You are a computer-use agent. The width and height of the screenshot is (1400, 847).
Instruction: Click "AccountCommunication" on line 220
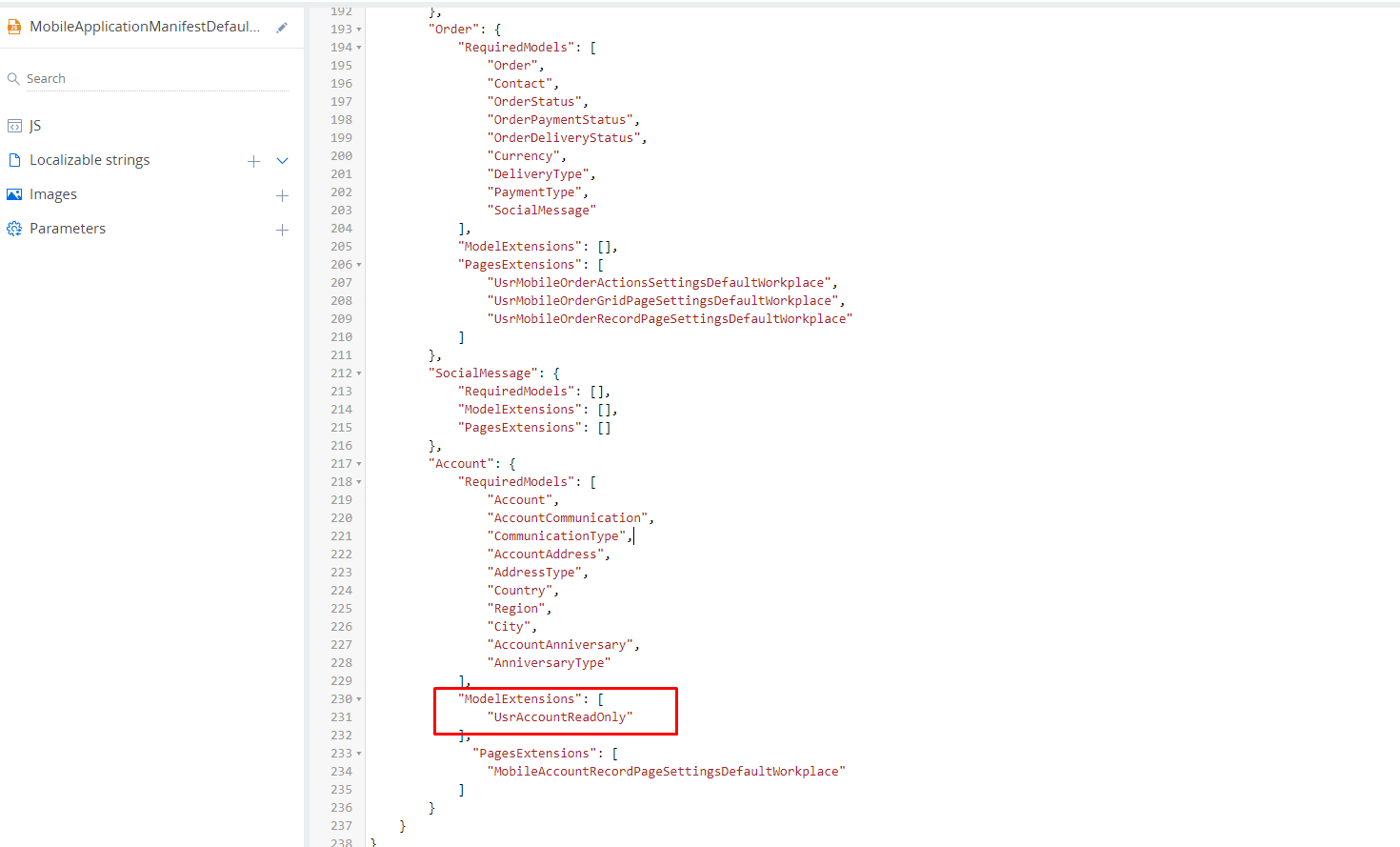tap(568, 518)
